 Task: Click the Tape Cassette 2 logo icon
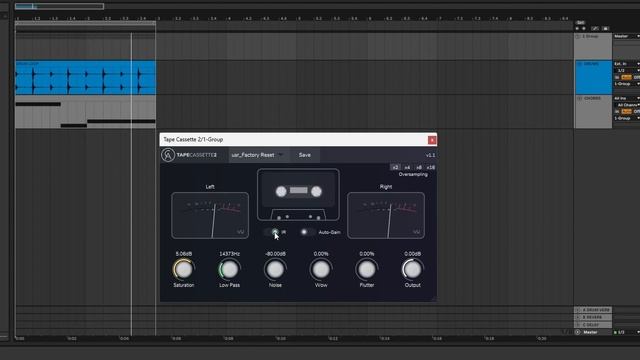tap(168, 155)
